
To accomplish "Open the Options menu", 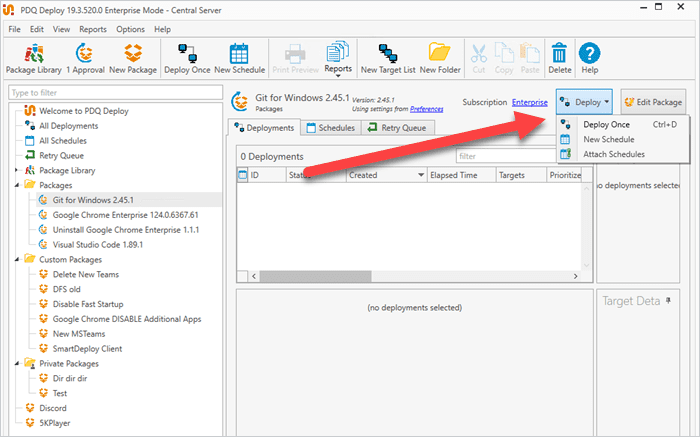I will (130, 29).
